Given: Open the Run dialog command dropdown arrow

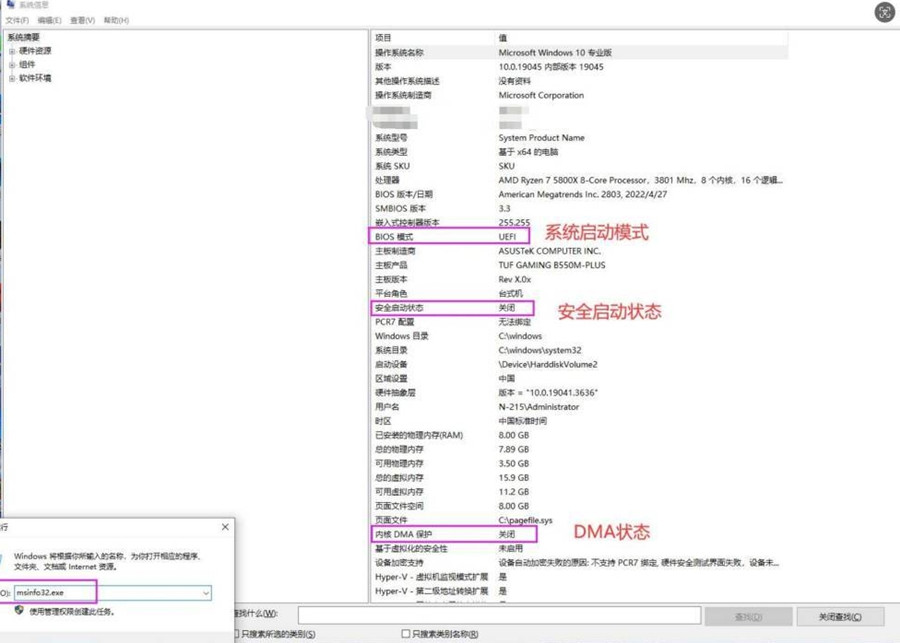Looking at the screenshot, I should [x=206, y=593].
